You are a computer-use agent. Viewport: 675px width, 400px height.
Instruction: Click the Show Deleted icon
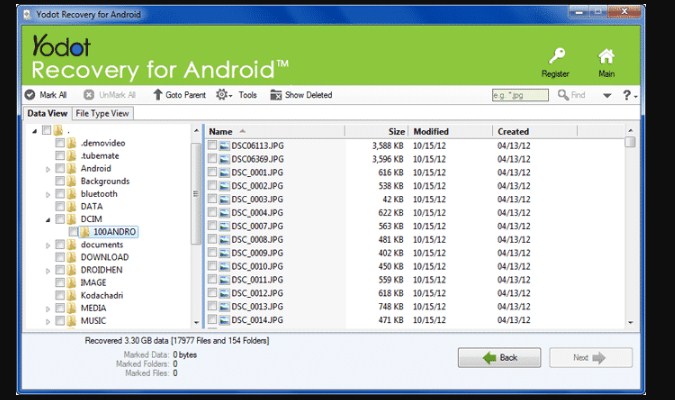coord(276,95)
